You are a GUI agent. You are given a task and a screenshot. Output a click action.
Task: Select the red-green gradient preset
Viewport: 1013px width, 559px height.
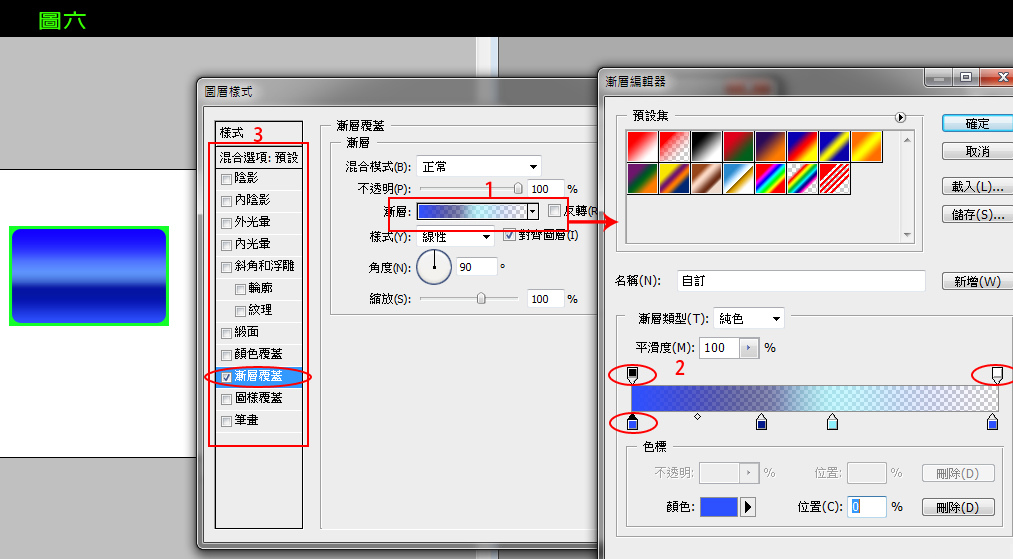[x=738, y=146]
